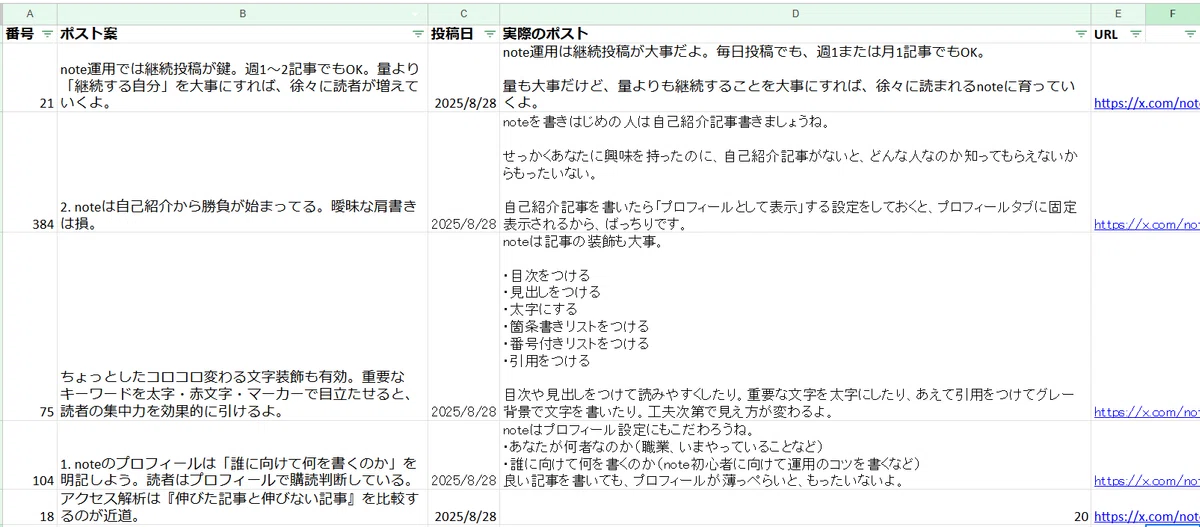Open the filter dropdown for 投稿日 column
Viewport: 1200px width, 527px height.
(489, 34)
